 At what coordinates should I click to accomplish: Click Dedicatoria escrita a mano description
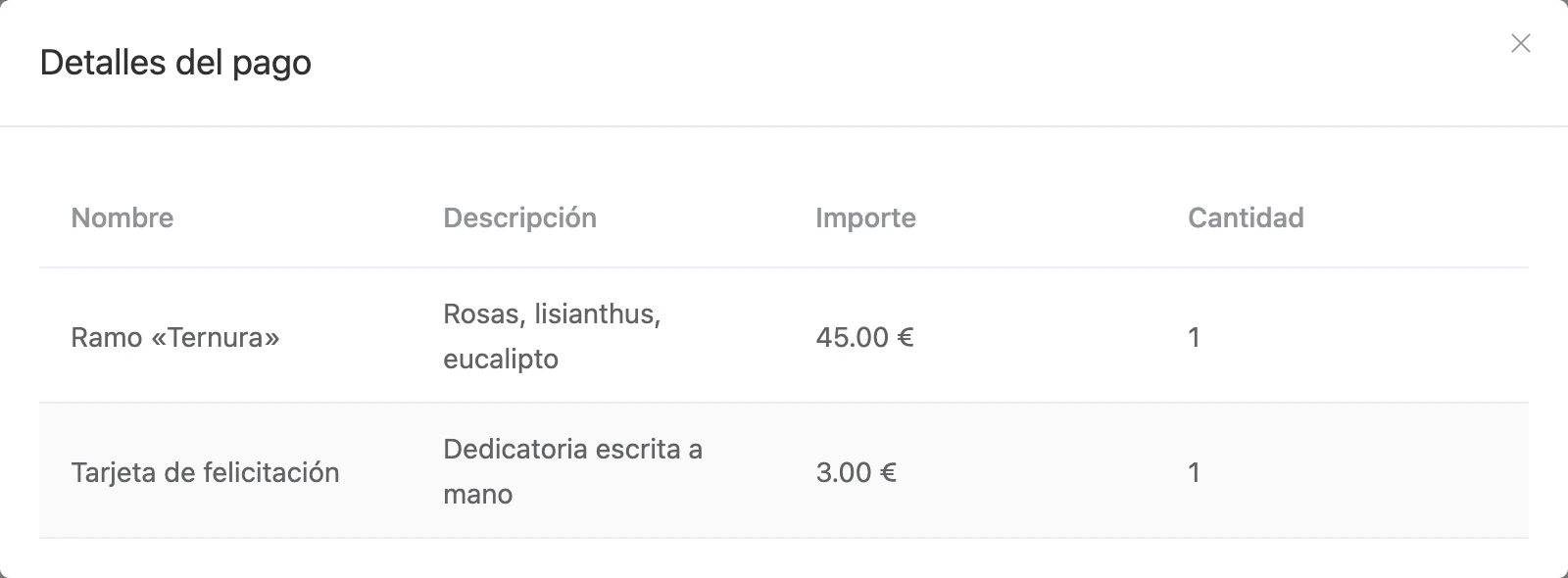[x=572, y=471]
